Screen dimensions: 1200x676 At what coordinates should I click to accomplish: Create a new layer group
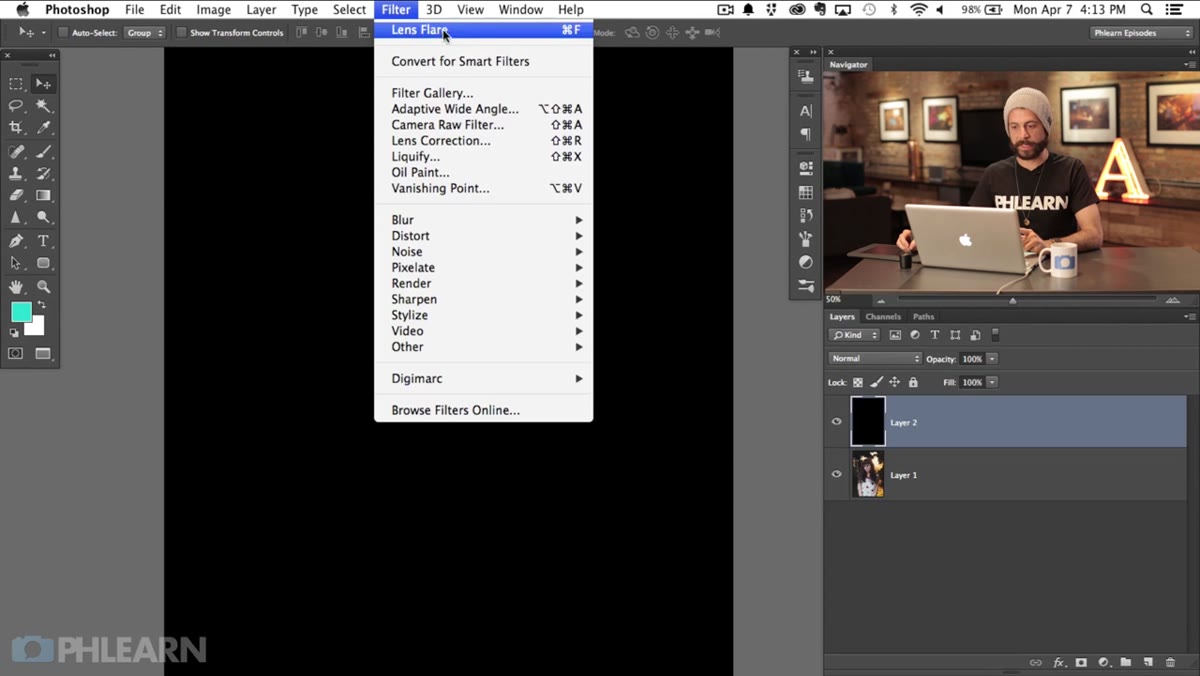tap(1126, 662)
